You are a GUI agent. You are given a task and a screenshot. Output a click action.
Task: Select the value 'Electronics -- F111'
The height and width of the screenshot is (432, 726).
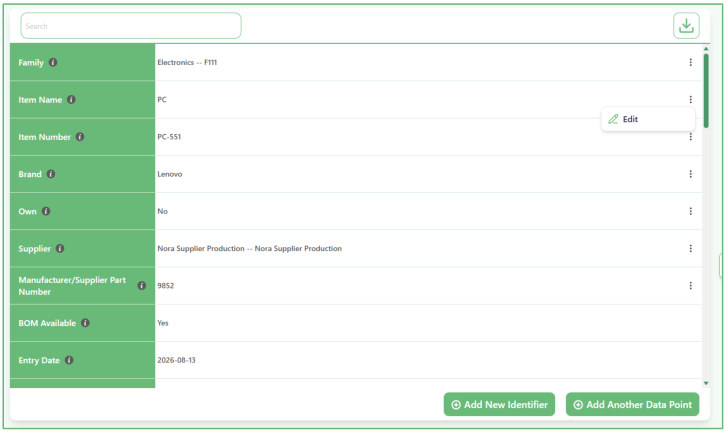click(187, 62)
